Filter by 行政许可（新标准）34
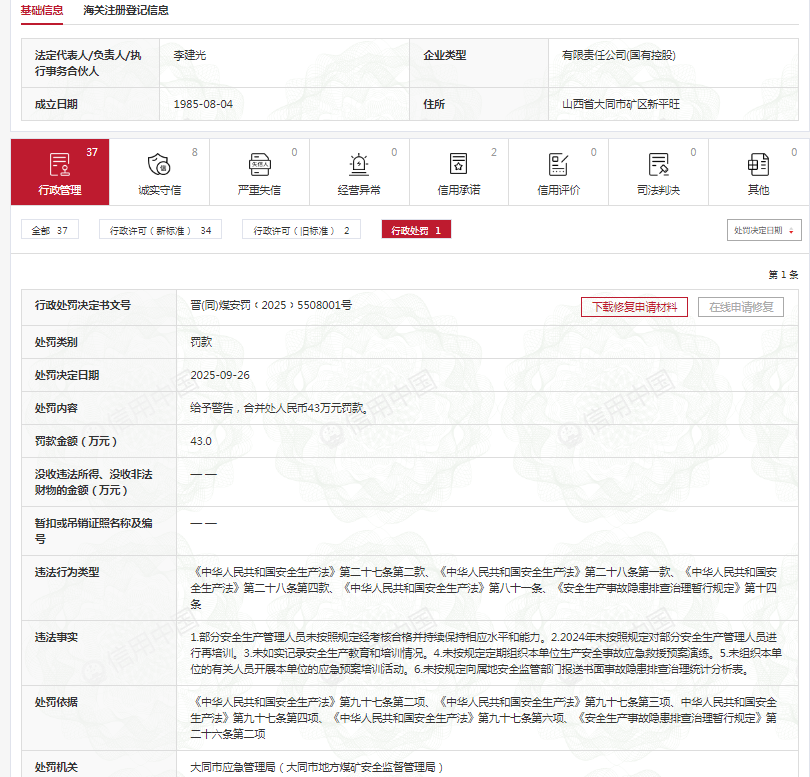This screenshot has height=777, width=810. click(x=160, y=230)
